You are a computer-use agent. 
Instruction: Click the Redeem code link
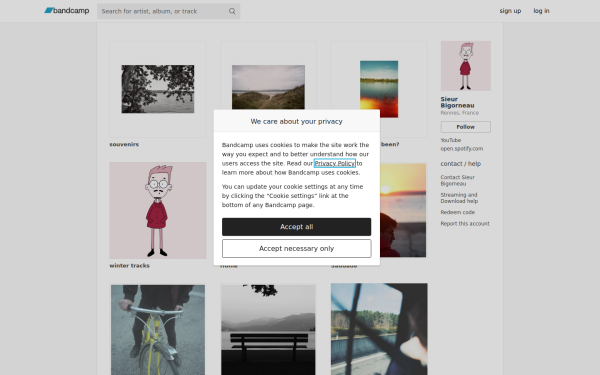click(457, 212)
